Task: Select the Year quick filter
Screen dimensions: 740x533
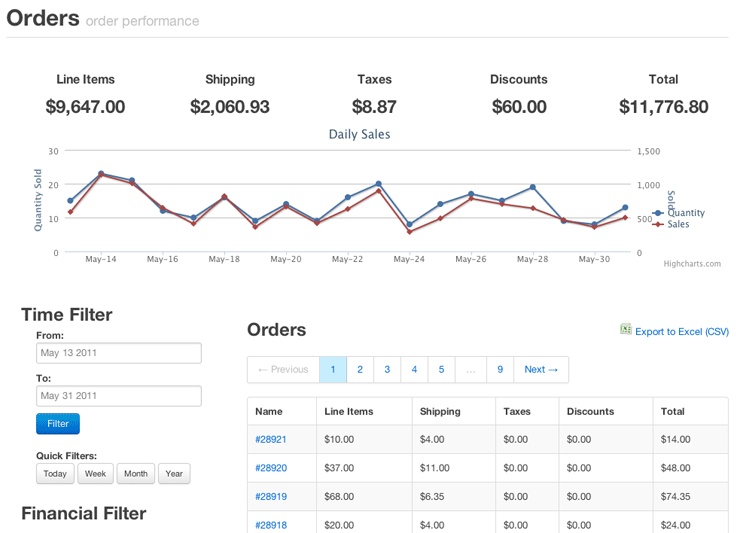Action: 174,474
